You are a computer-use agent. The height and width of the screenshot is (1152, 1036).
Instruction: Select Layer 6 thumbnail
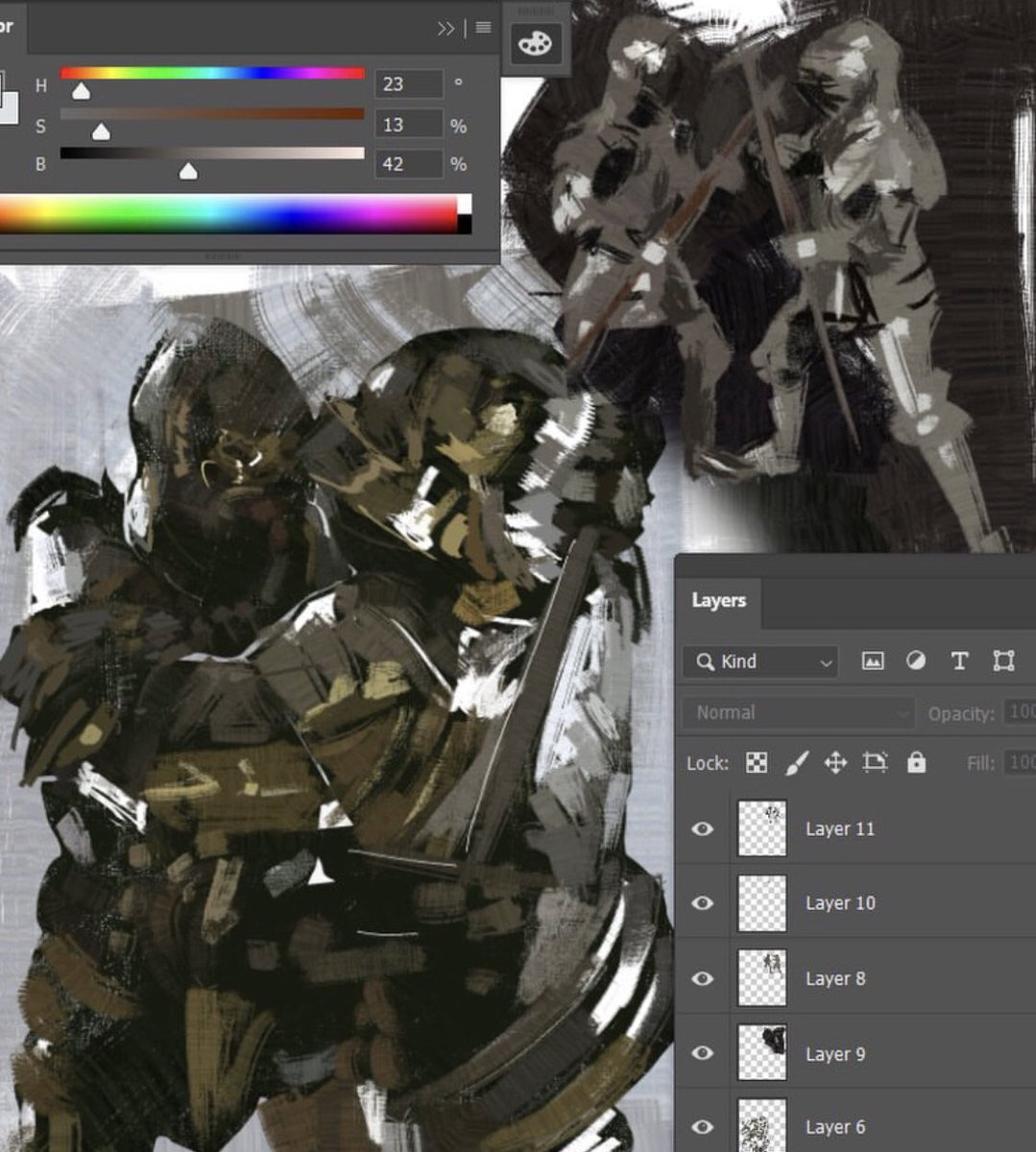762,1125
